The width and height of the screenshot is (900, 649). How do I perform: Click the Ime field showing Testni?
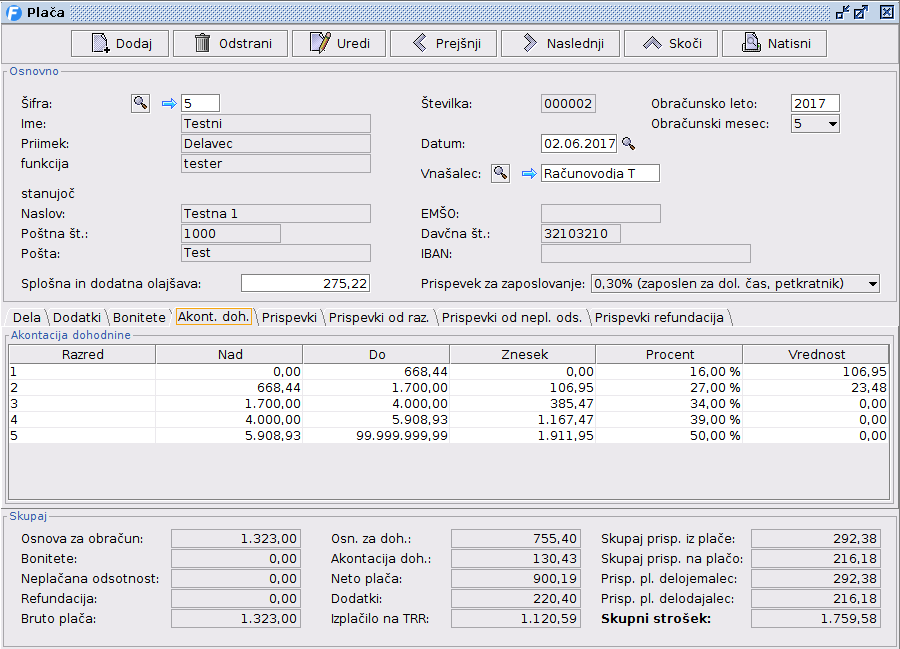point(276,123)
